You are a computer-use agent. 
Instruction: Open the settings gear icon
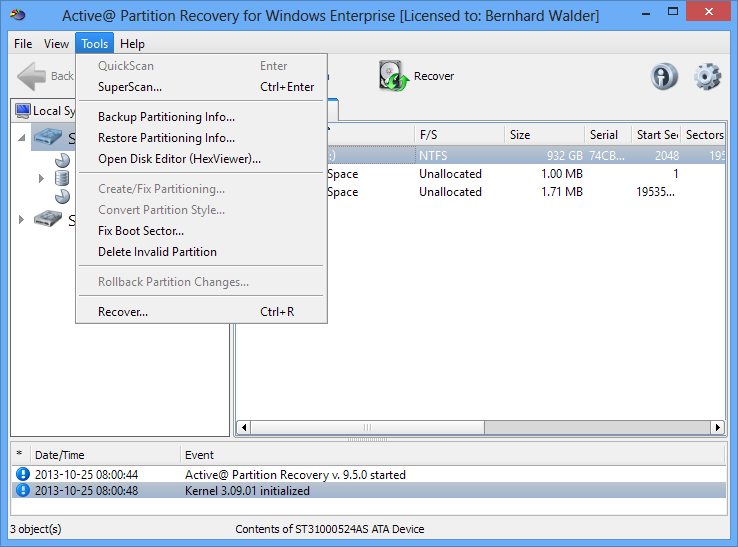tap(707, 76)
